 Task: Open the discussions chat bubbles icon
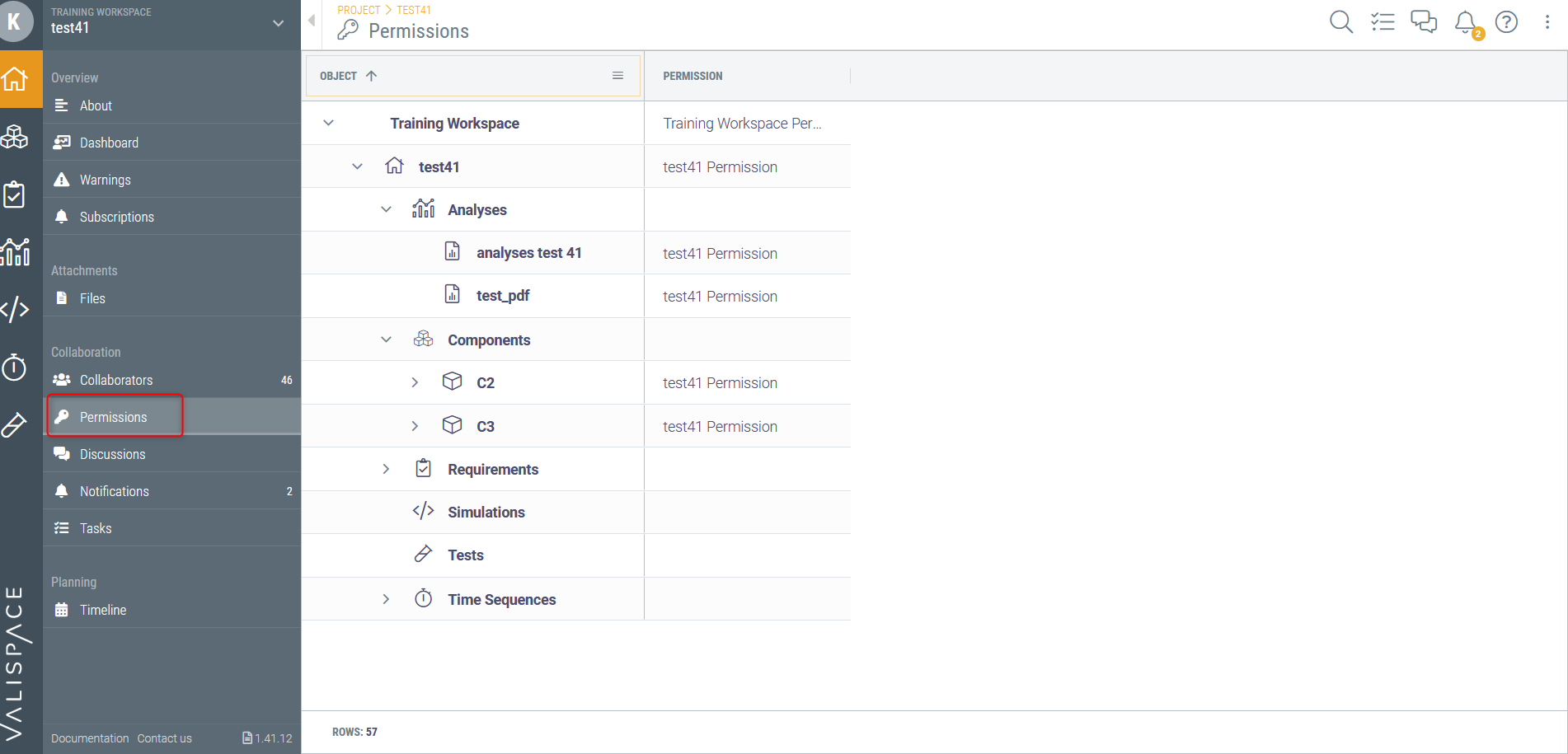pyautogui.click(x=1424, y=21)
